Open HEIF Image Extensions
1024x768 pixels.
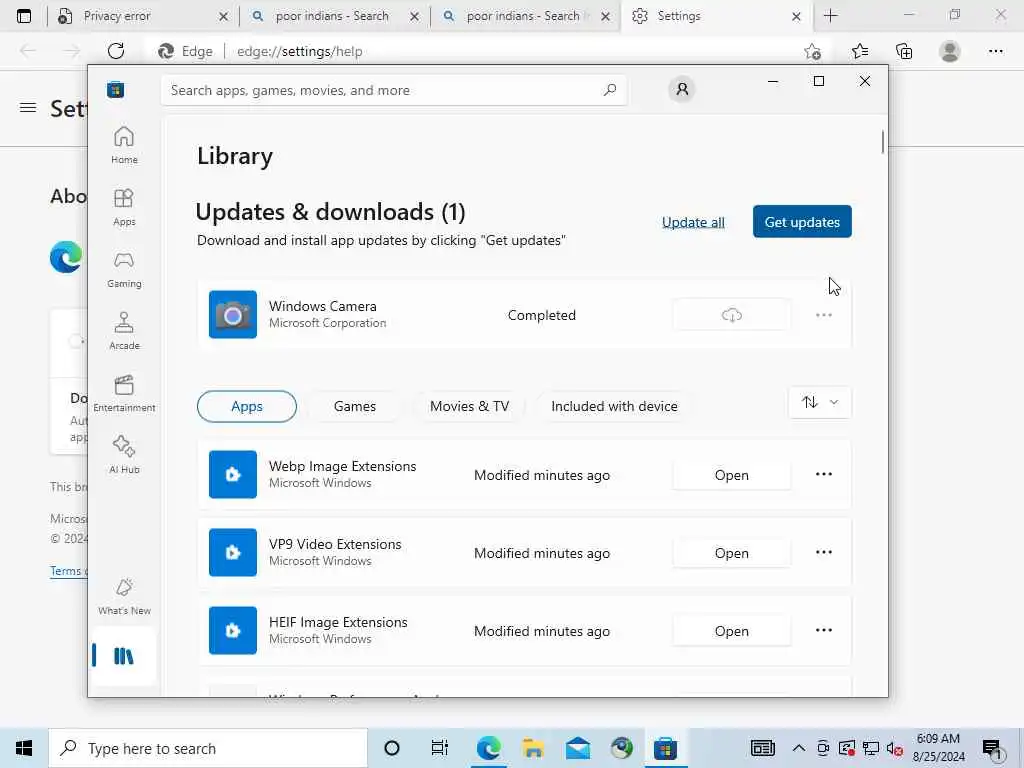click(731, 631)
